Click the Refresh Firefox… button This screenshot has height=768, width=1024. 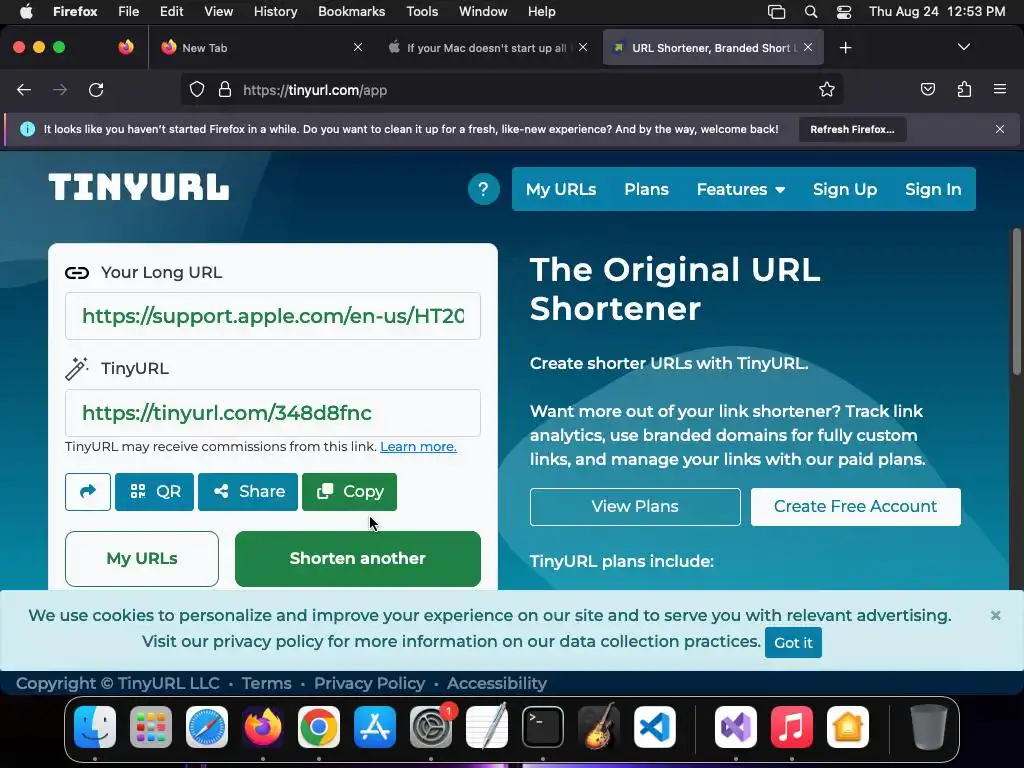[x=852, y=129]
